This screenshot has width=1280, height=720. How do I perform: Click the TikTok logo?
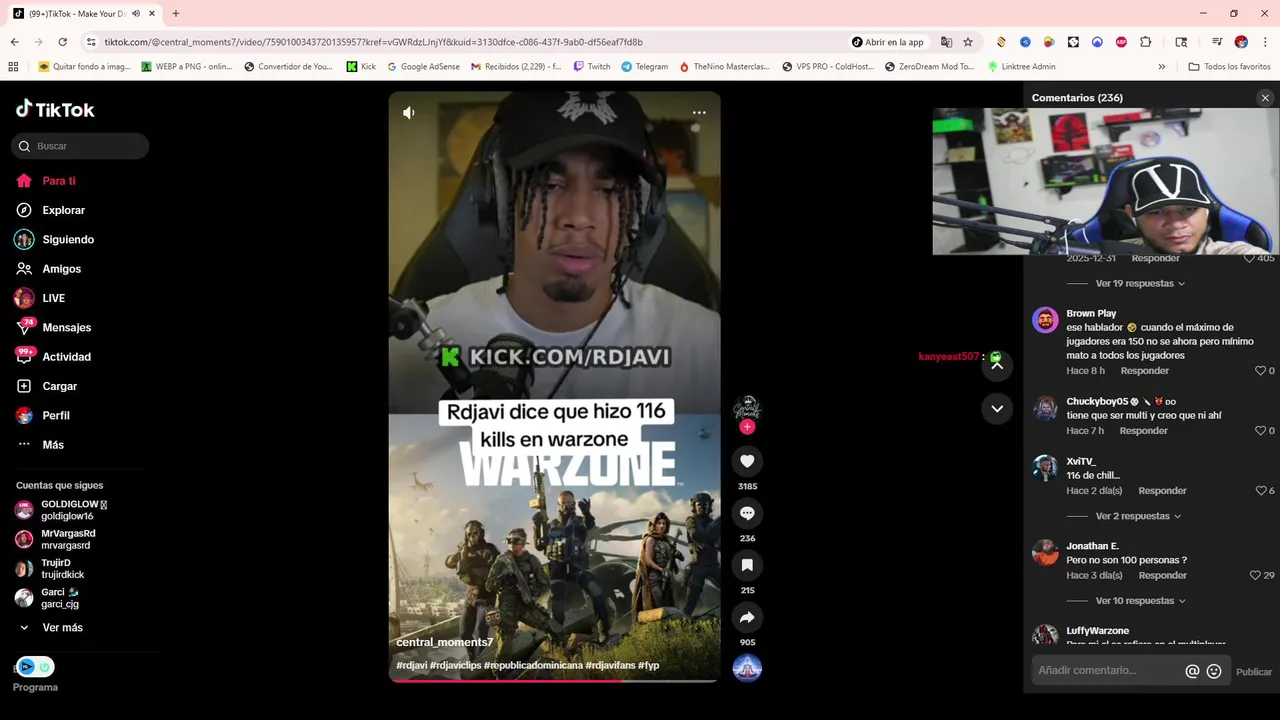tap(55, 109)
